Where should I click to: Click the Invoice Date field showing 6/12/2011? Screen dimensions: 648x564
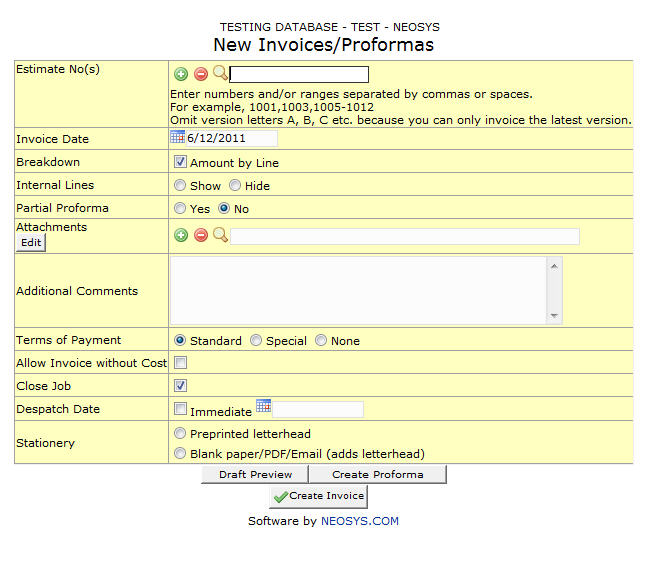232,138
